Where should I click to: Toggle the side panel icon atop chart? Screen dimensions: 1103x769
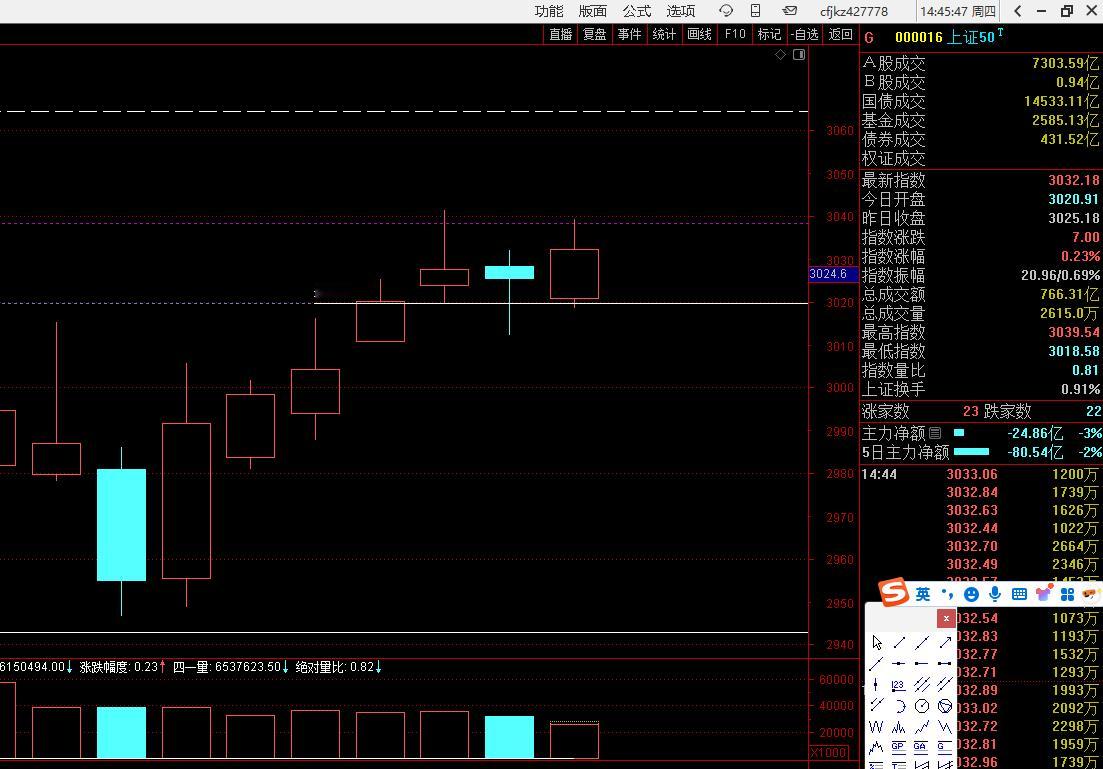coord(799,55)
